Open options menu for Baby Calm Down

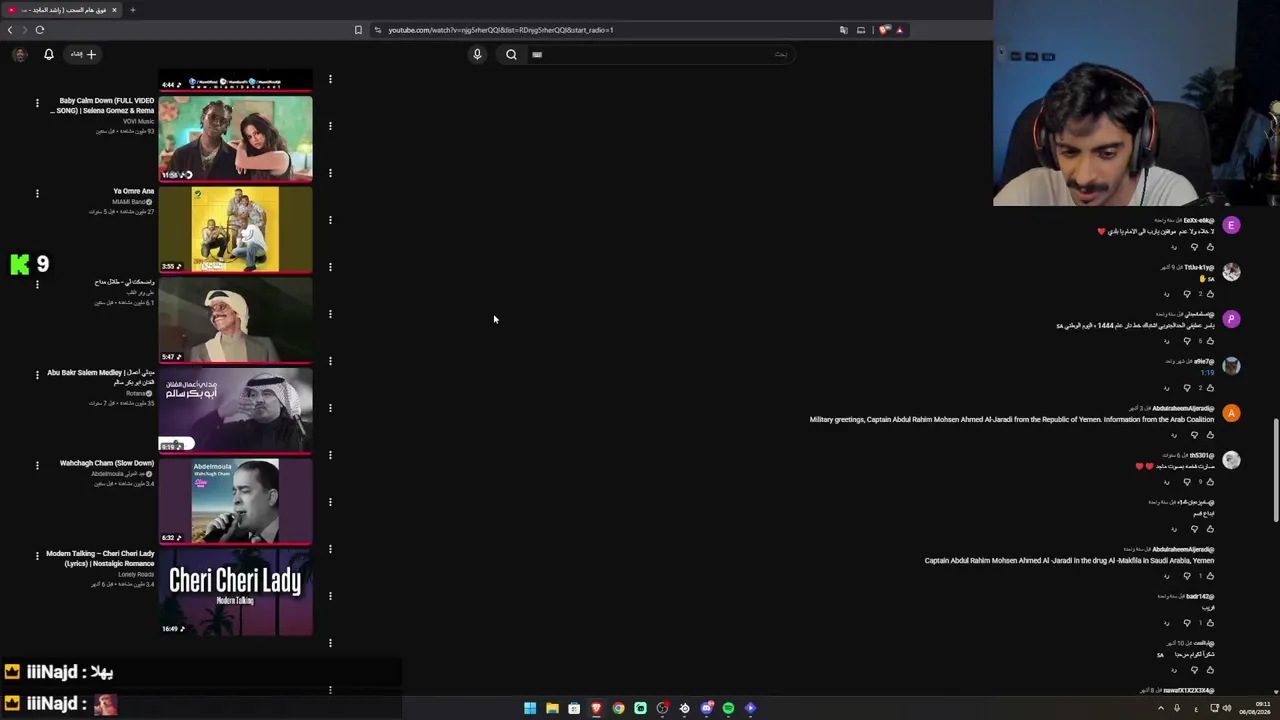[x=37, y=103]
